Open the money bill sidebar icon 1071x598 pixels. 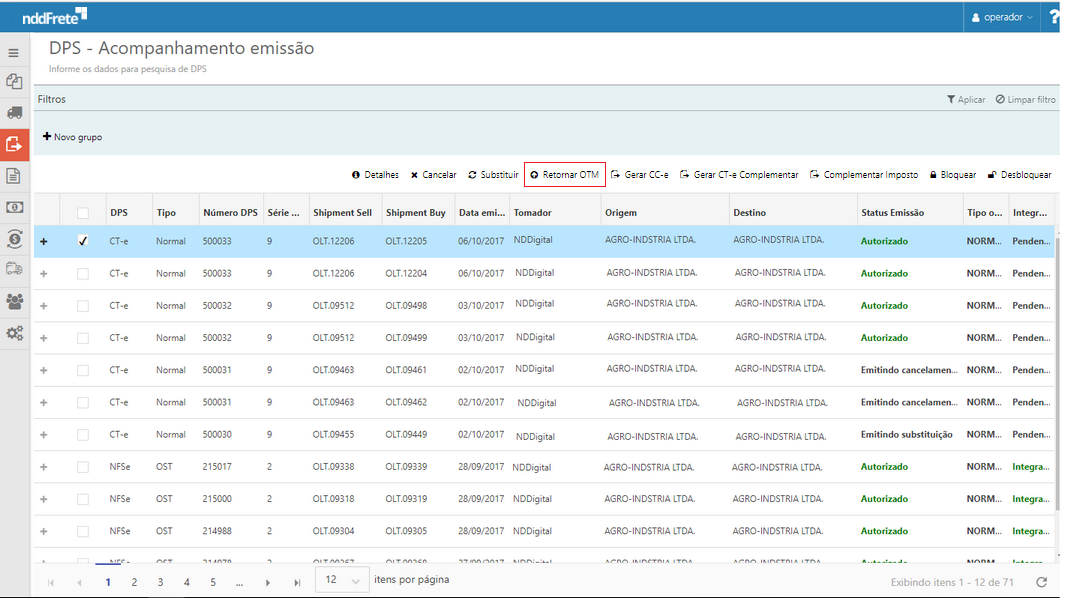pyautogui.click(x=14, y=207)
